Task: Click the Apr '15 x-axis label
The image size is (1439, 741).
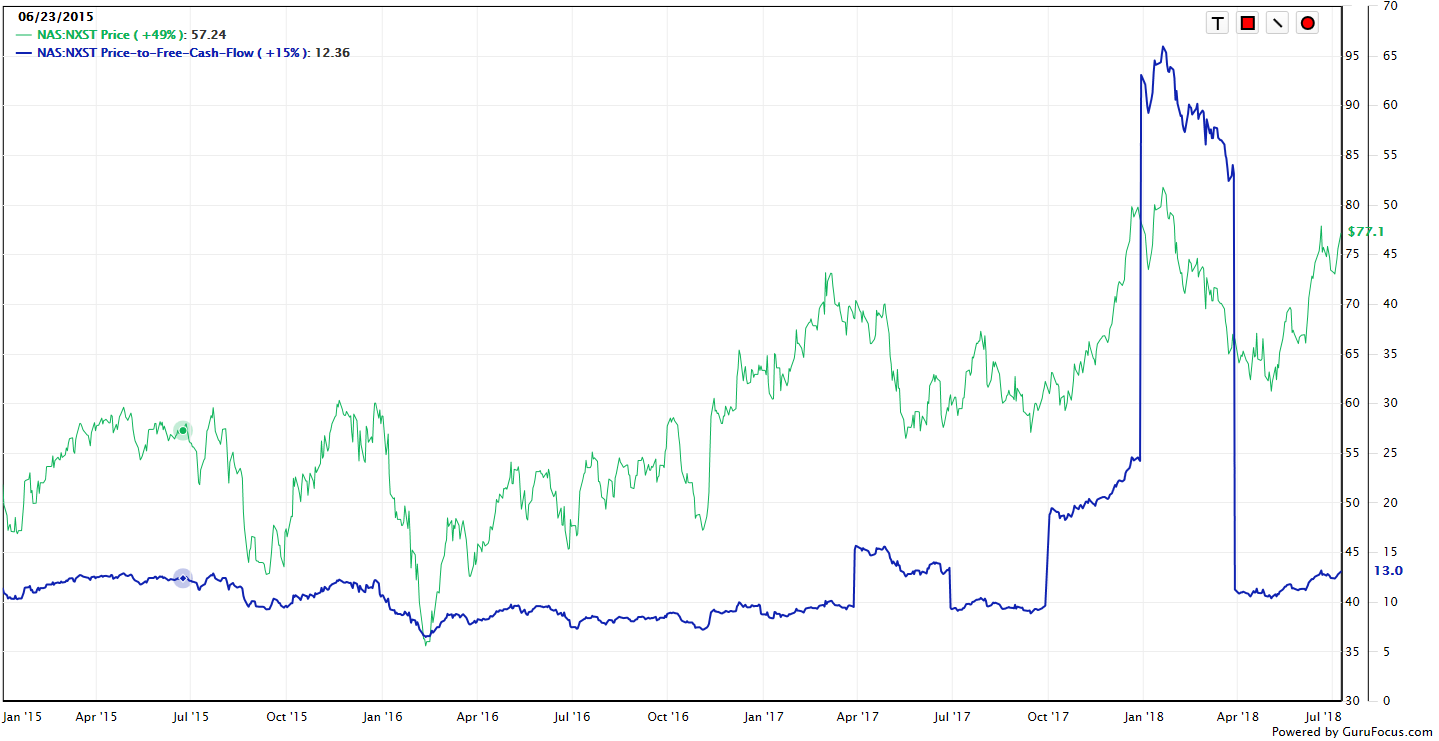Action: pos(97,716)
